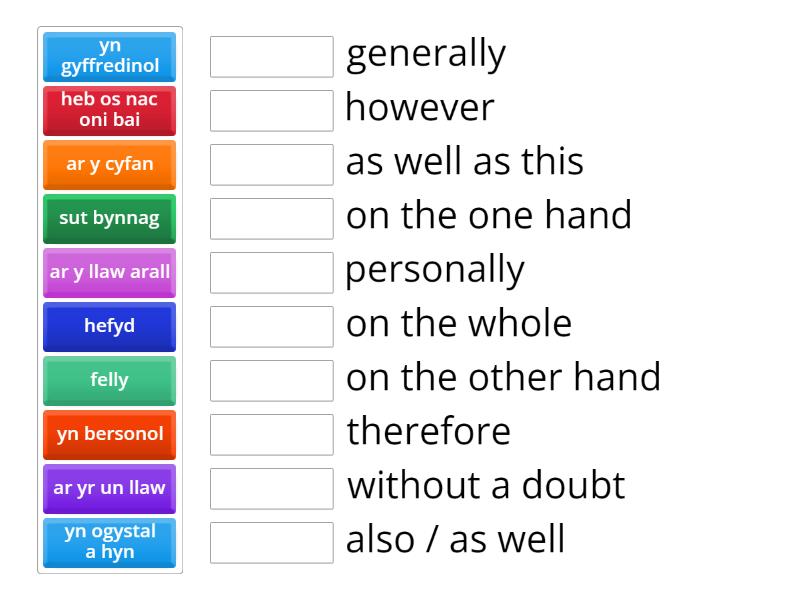Click the red 'heb os nac oni bai' tile
Screen dimensions: 800x600
click(x=109, y=110)
